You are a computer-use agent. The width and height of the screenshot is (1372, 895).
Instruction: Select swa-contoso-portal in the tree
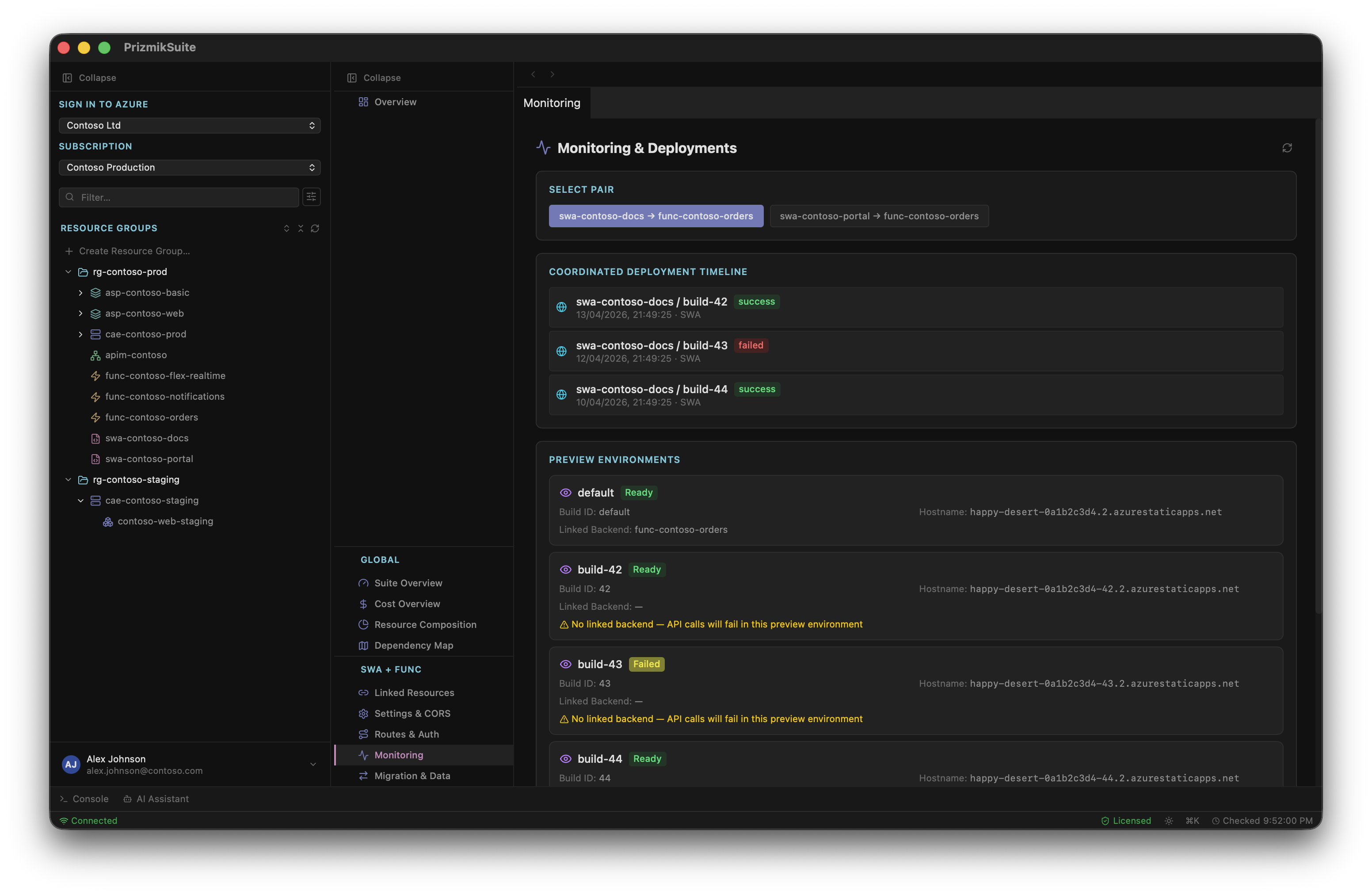(x=149, y=459)
